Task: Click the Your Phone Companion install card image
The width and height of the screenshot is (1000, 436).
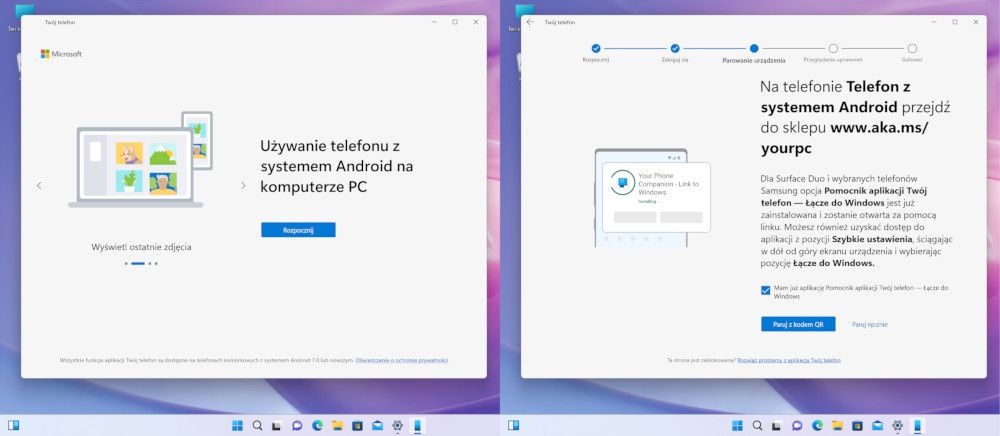Action: point(657,198)
